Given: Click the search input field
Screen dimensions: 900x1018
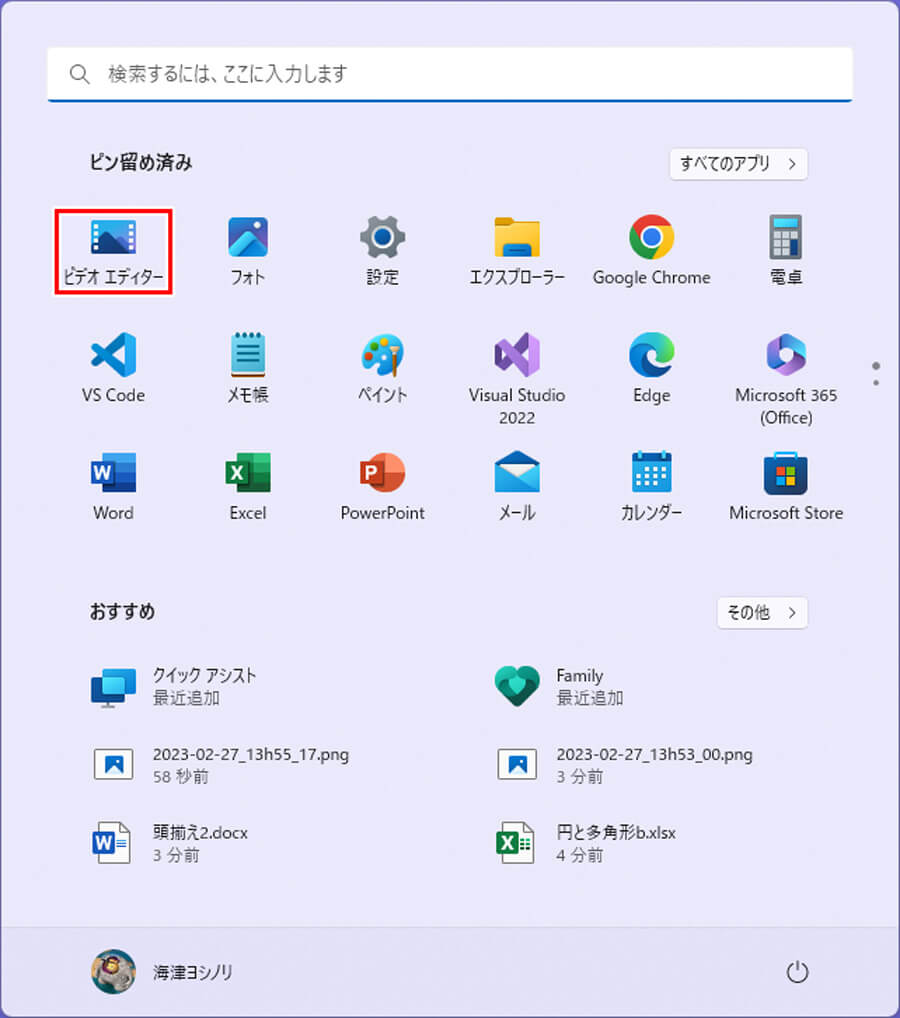Looking at the screenshot, I should 450,73.
